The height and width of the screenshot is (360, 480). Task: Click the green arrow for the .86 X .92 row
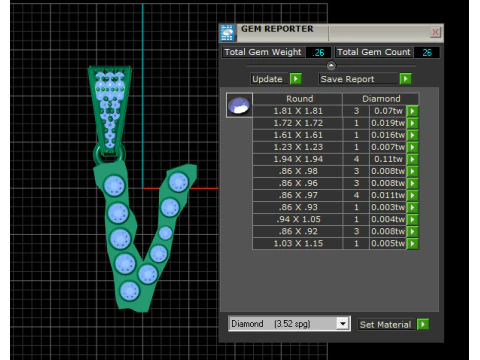click(413, 231)
